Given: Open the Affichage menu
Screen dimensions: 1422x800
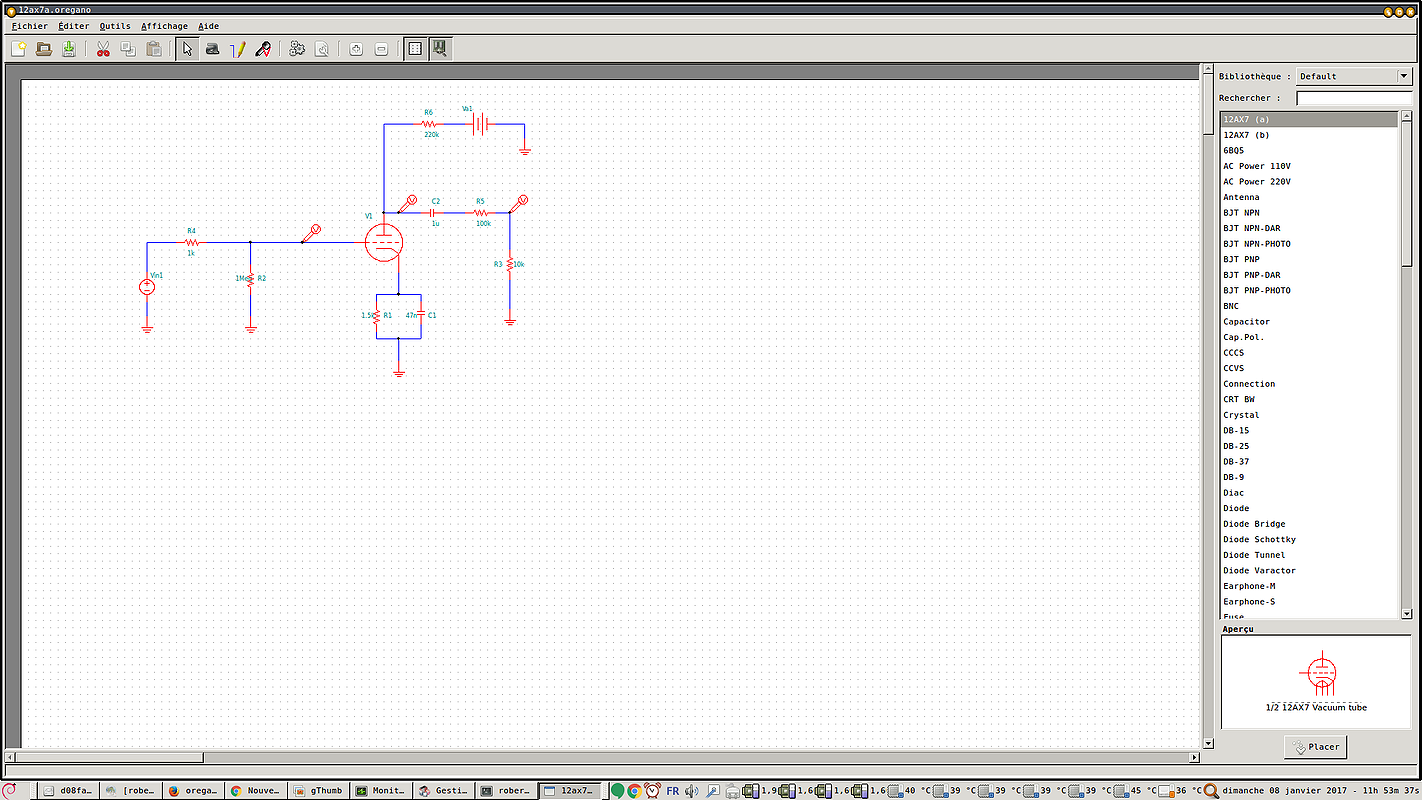Looking at the screenshot, I should [x=164, y=26].
